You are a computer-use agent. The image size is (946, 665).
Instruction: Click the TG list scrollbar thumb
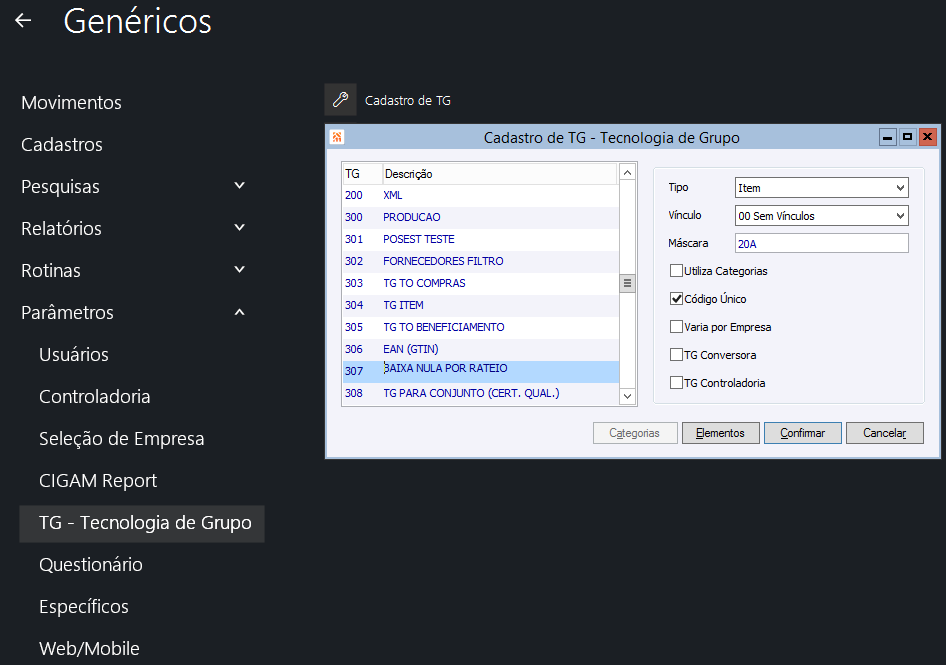627,283
